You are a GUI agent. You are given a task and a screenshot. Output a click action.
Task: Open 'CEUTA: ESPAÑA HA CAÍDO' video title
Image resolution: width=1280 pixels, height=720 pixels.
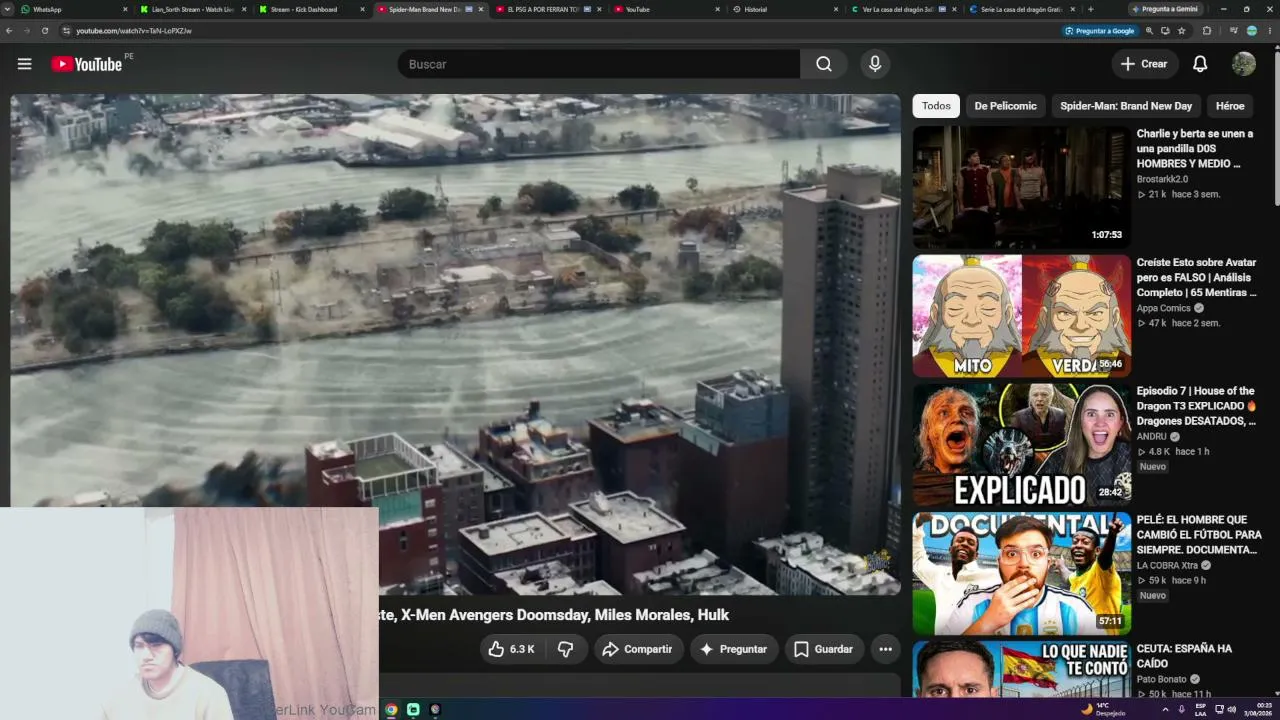1184,656
